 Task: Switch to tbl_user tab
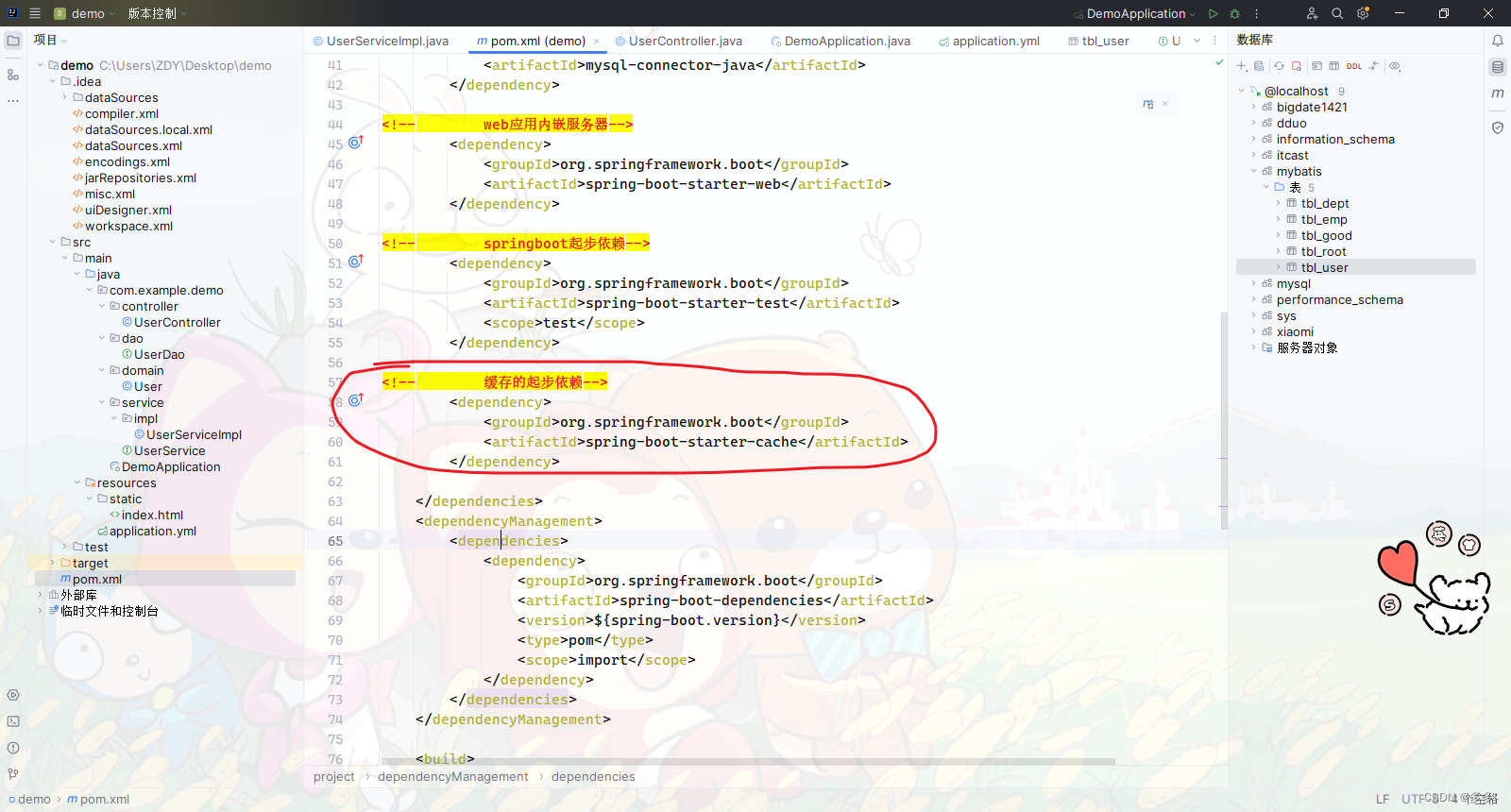(1098, 41)
